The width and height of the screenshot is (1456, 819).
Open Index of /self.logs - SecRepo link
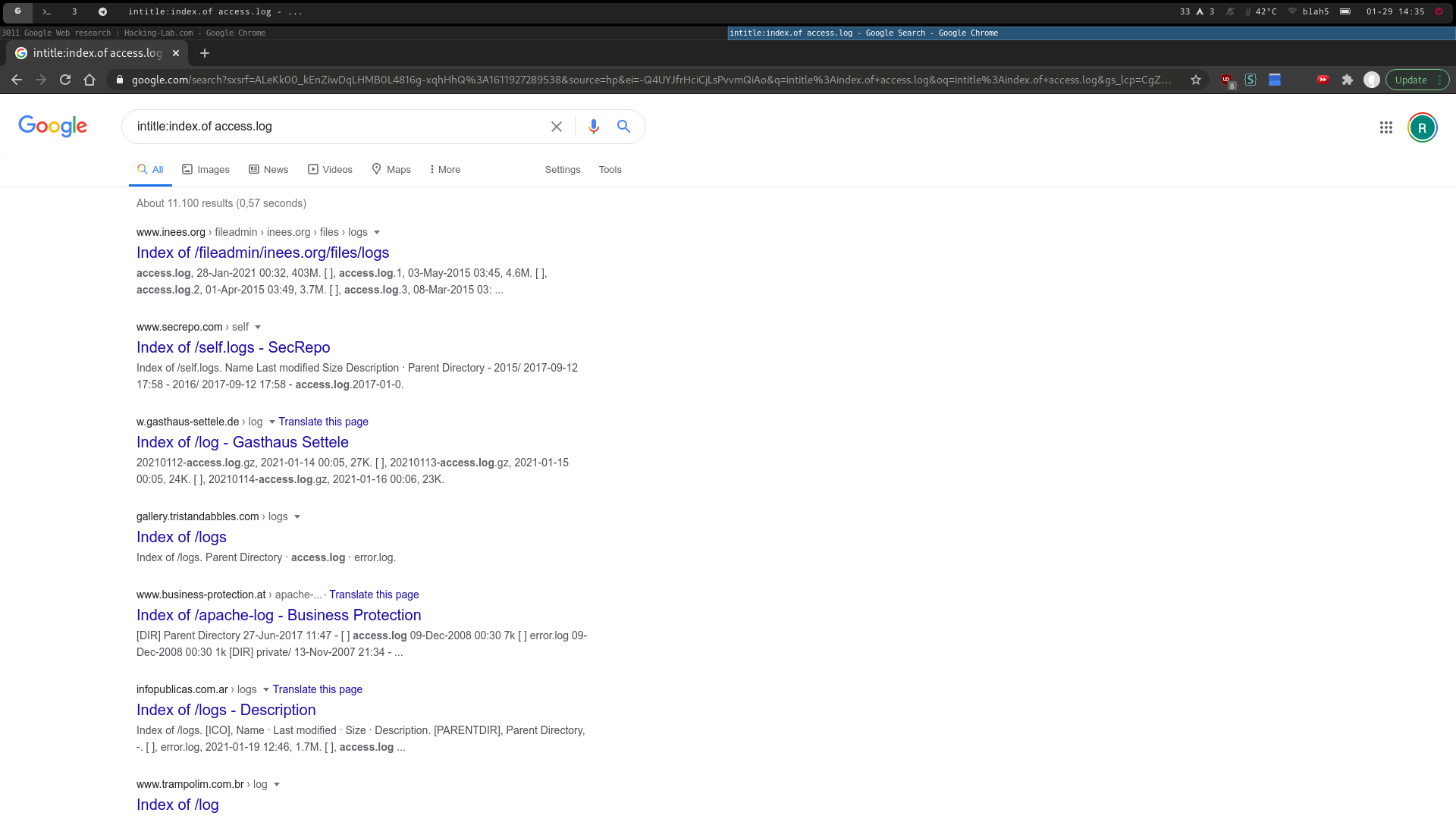click(233, 347)
